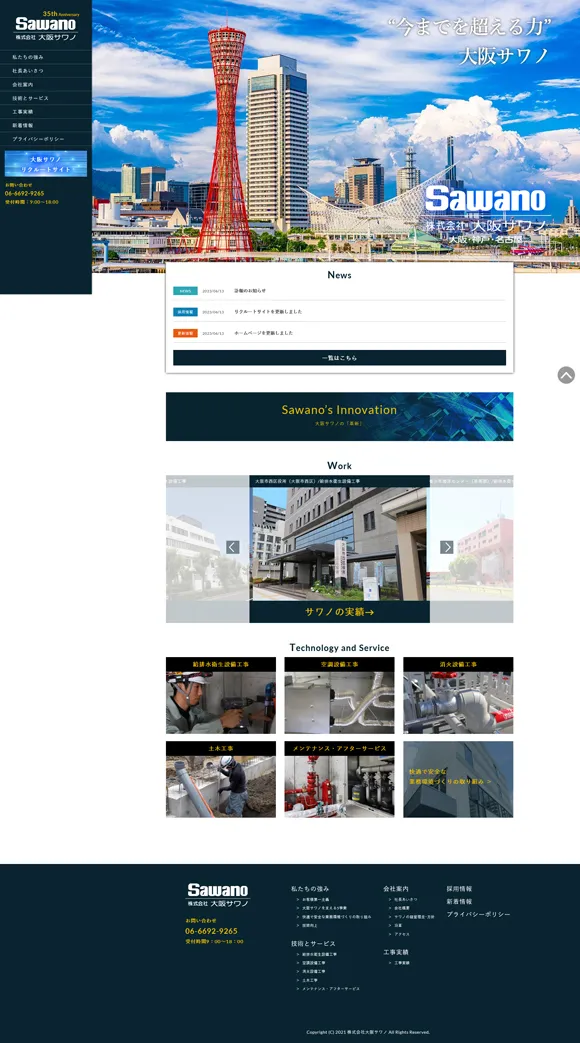The height and width of the screenshot is (1043, 580).
Task: Open the 空調設備工事 service tile
Action: [x=339, y=695]
